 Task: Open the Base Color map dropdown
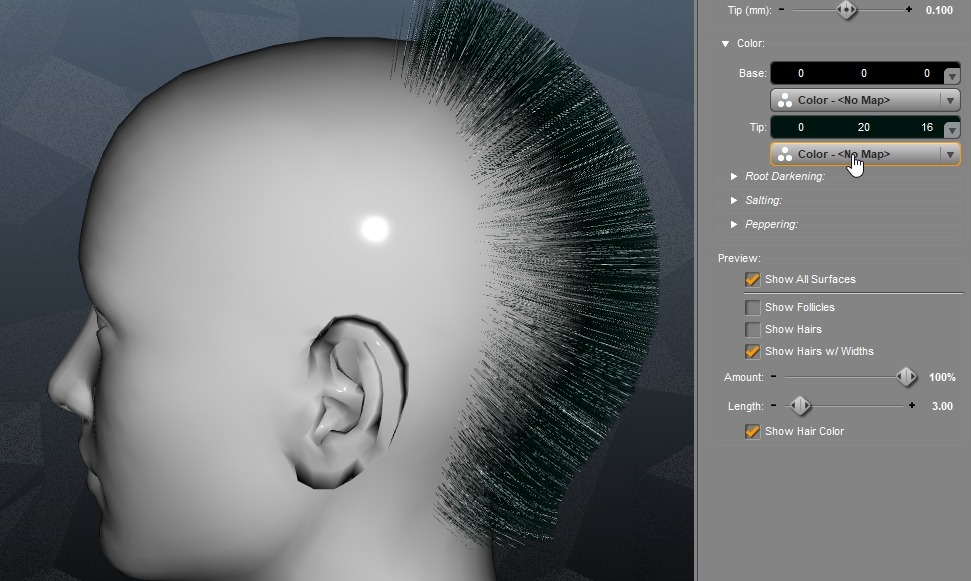coord(948,100)
